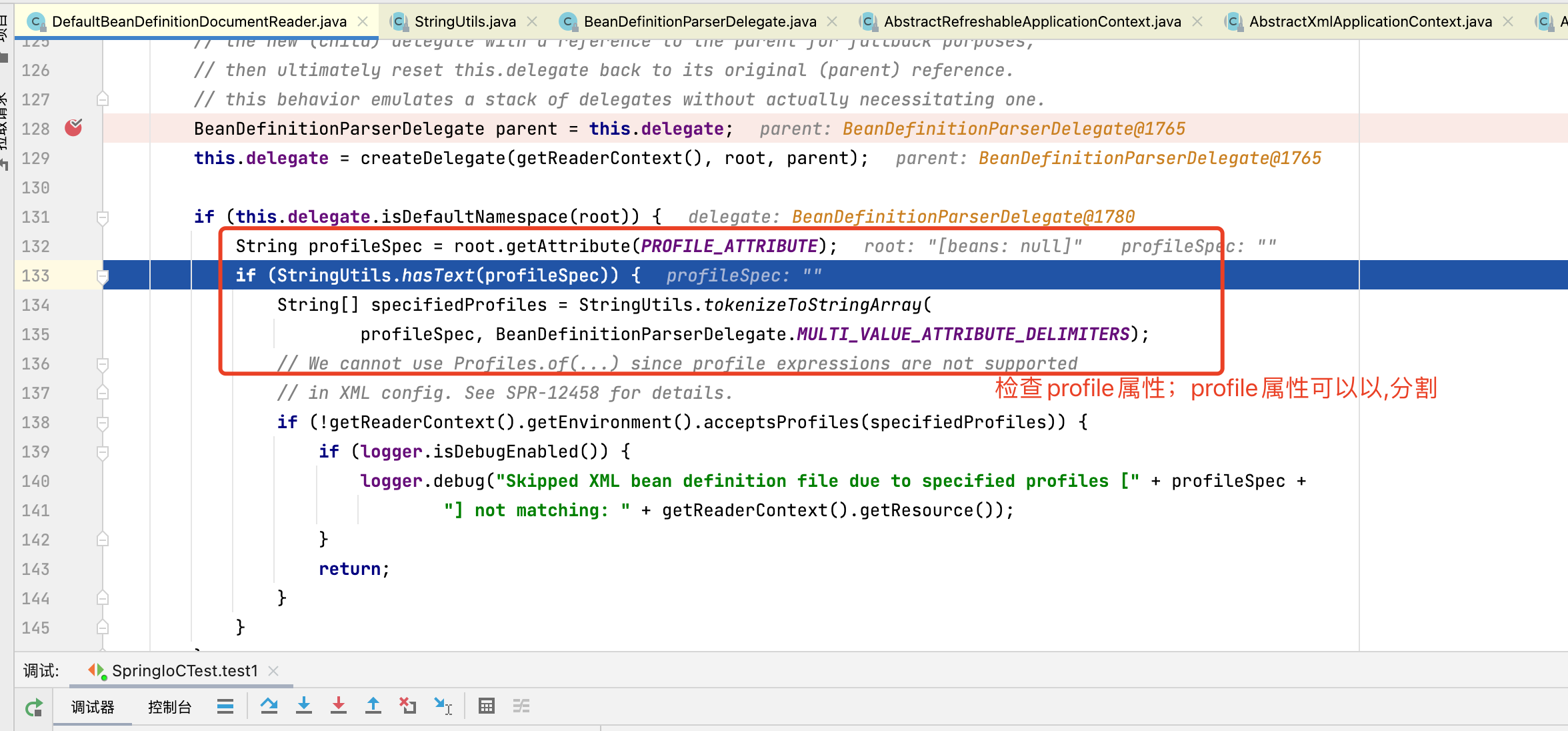This screenshot has width=1568, height=731.
Task: Click the fold end marker on line 137
Action: point(103,393)
